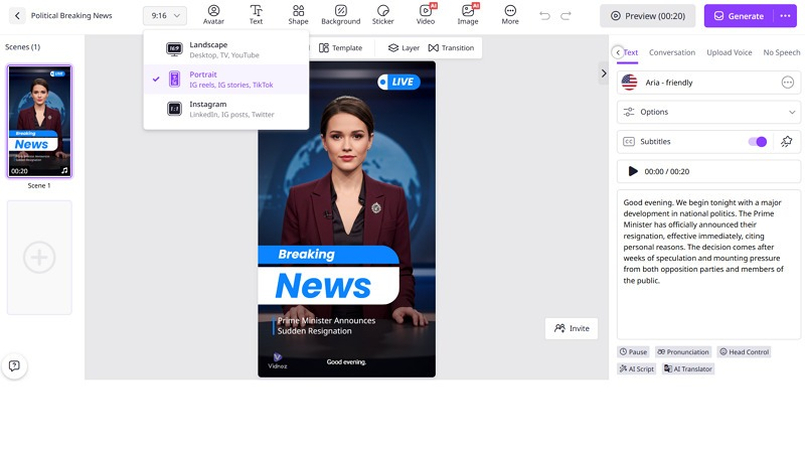
Task: Click the music note on Scene 1 thumbnail
Action: tap(65, 171)
